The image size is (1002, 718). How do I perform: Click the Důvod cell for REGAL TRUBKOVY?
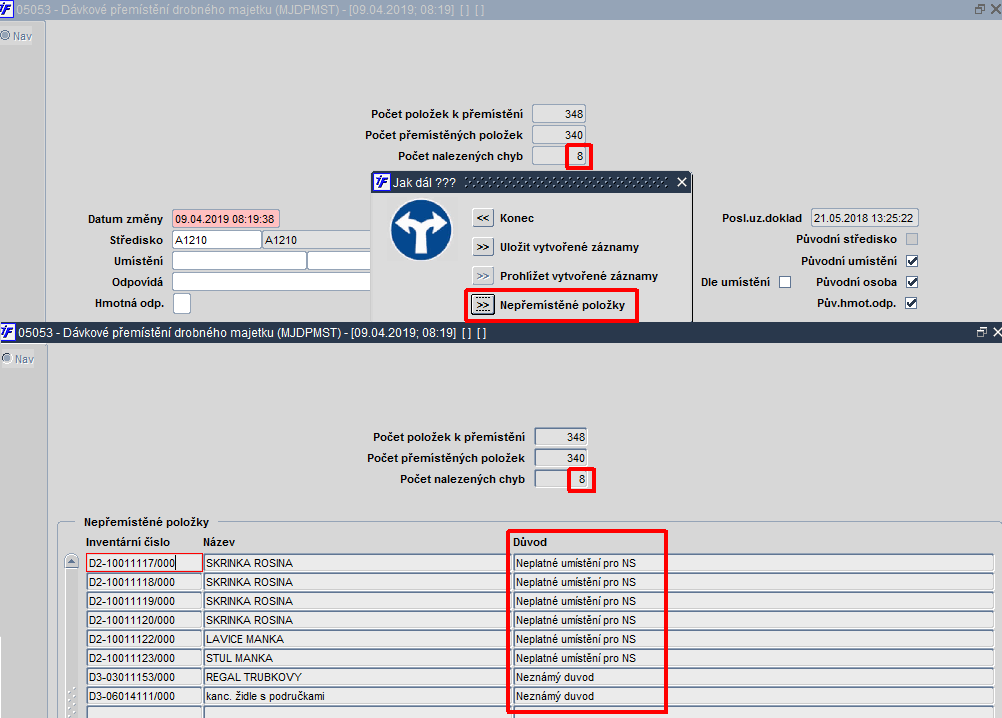[753, 677]
